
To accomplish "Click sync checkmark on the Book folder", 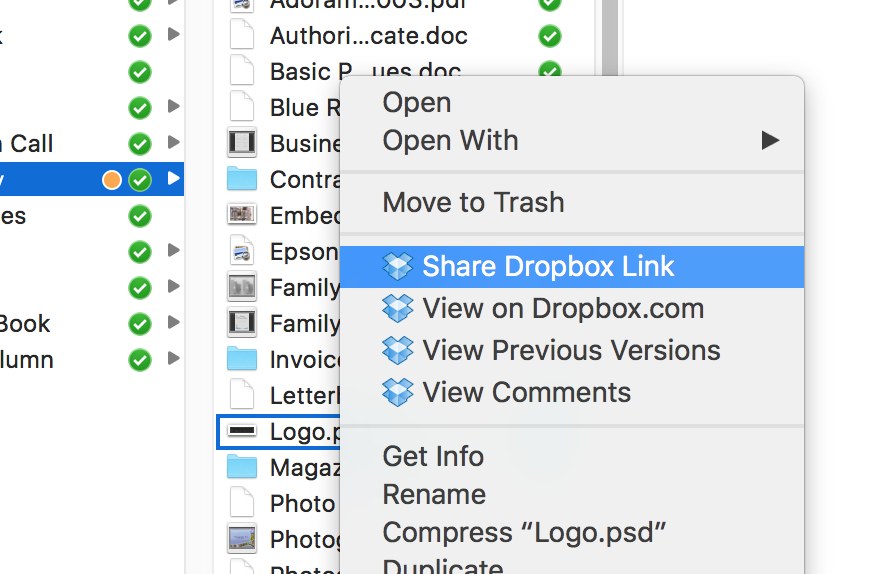I will click(x=140, y=324).
